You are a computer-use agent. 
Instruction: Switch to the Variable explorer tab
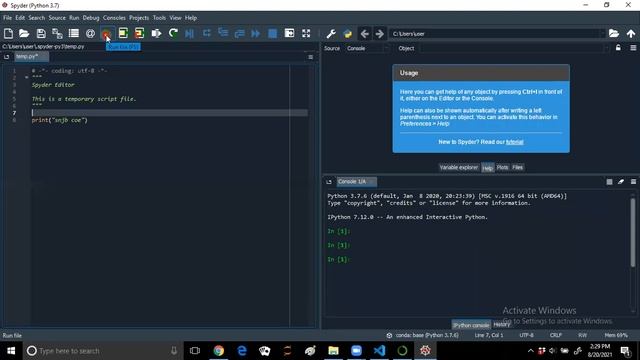[458, 167]
